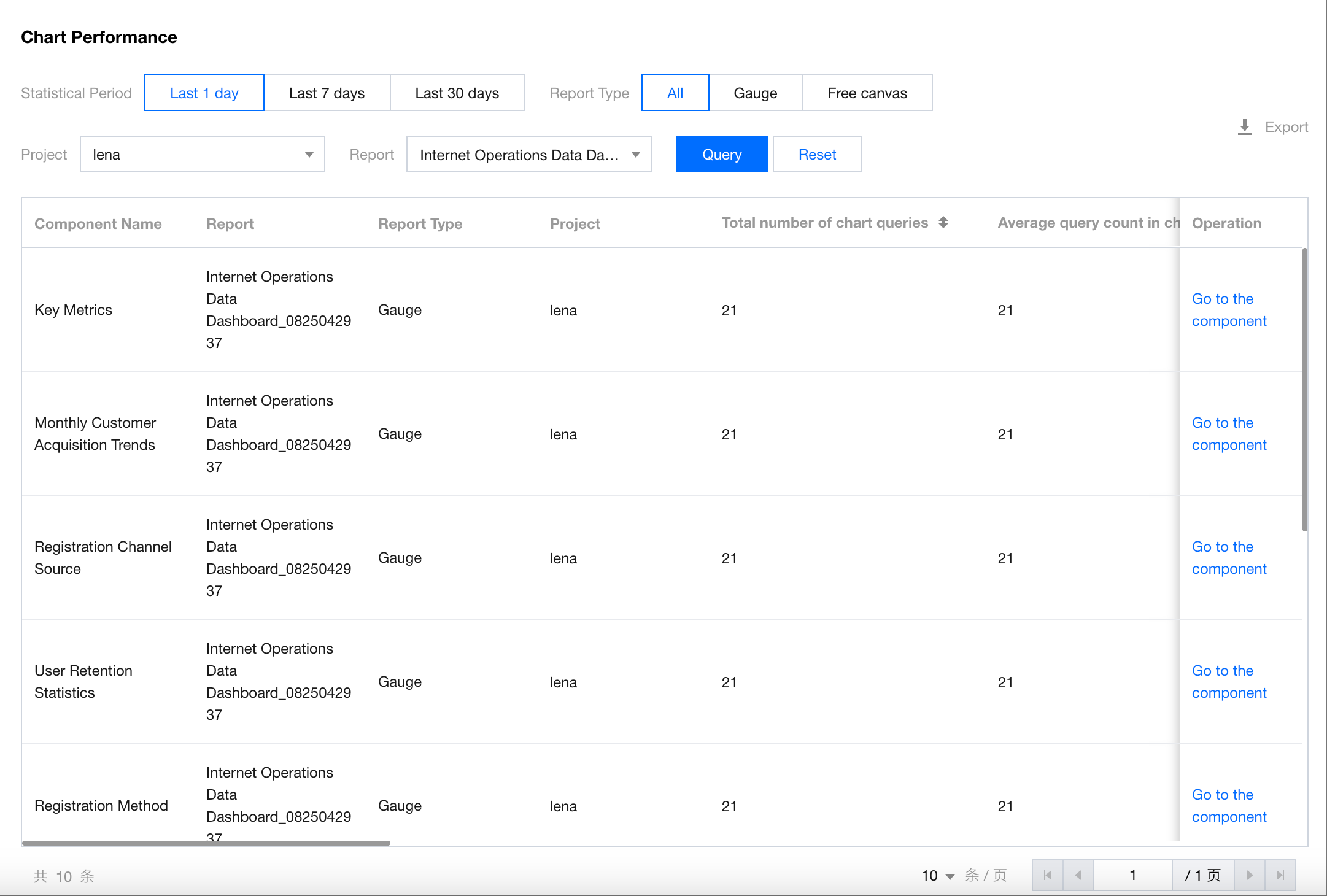Expand the Report dropdown selector
Viewport: 1327px width, 896px height.
tap(528, 155)
